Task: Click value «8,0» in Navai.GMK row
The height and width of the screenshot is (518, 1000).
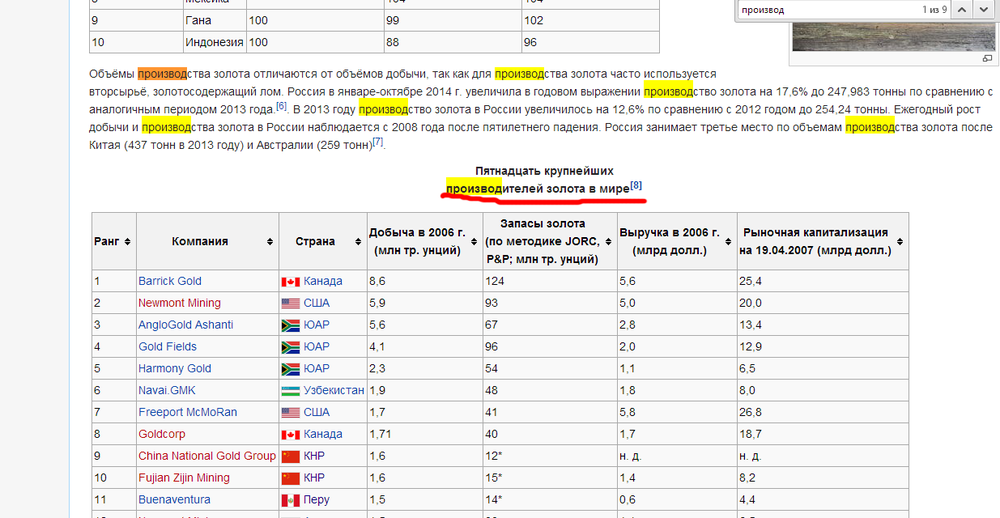Action: (x=747, y=390)
